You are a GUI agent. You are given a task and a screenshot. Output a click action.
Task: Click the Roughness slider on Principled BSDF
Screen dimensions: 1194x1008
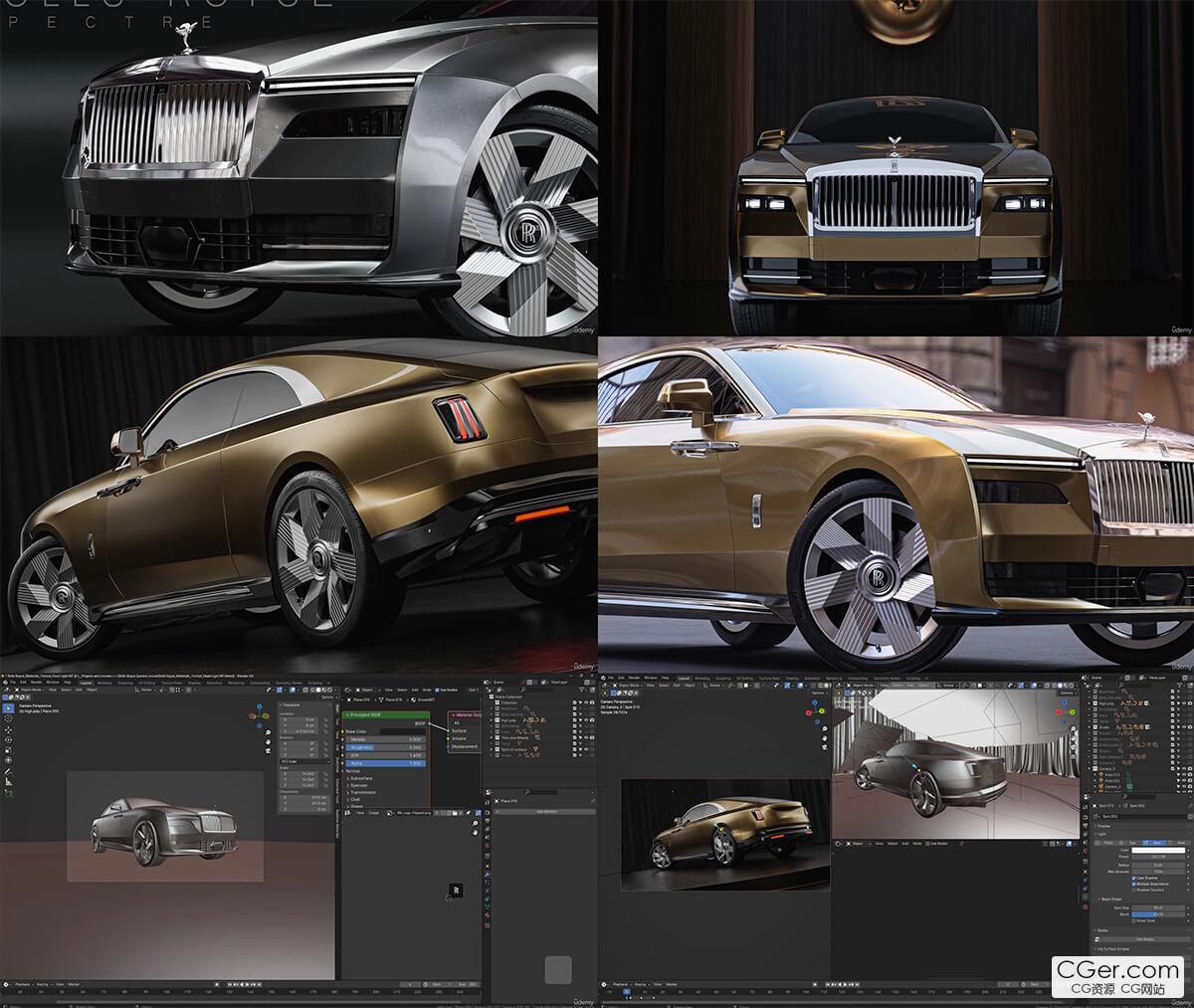coord(385,747)
